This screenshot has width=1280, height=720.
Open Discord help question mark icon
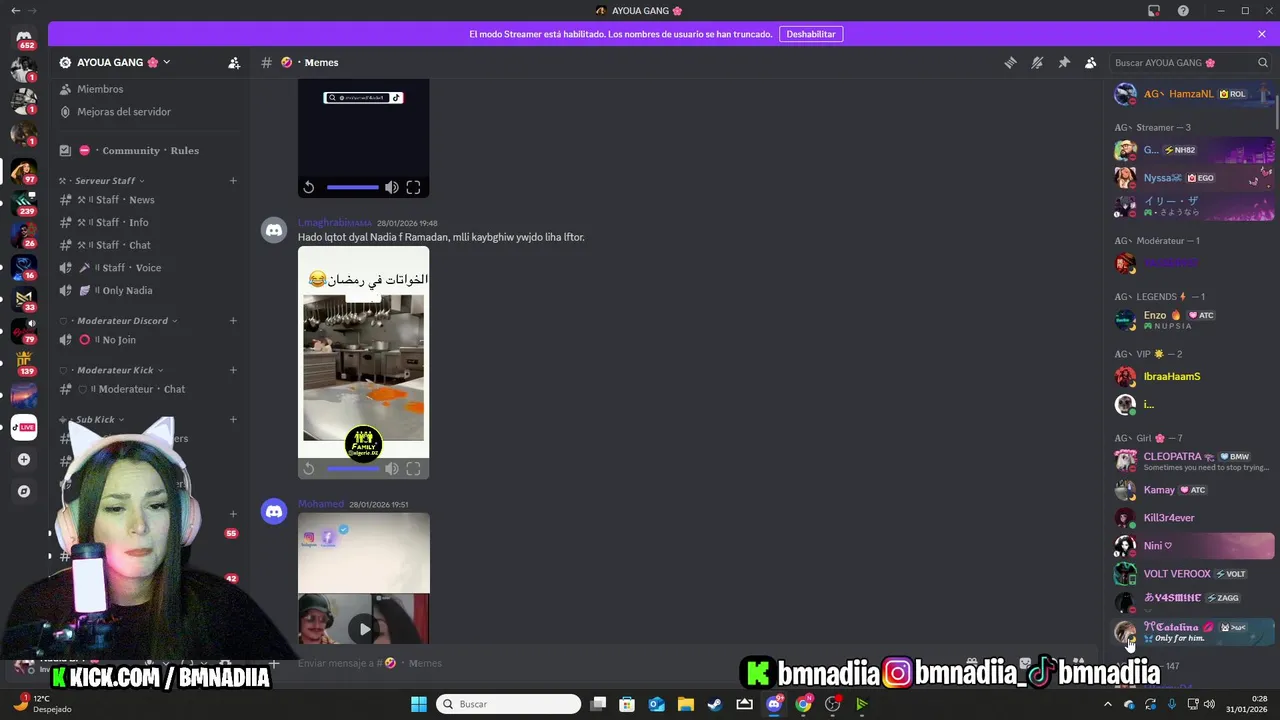click(1184, 10)
